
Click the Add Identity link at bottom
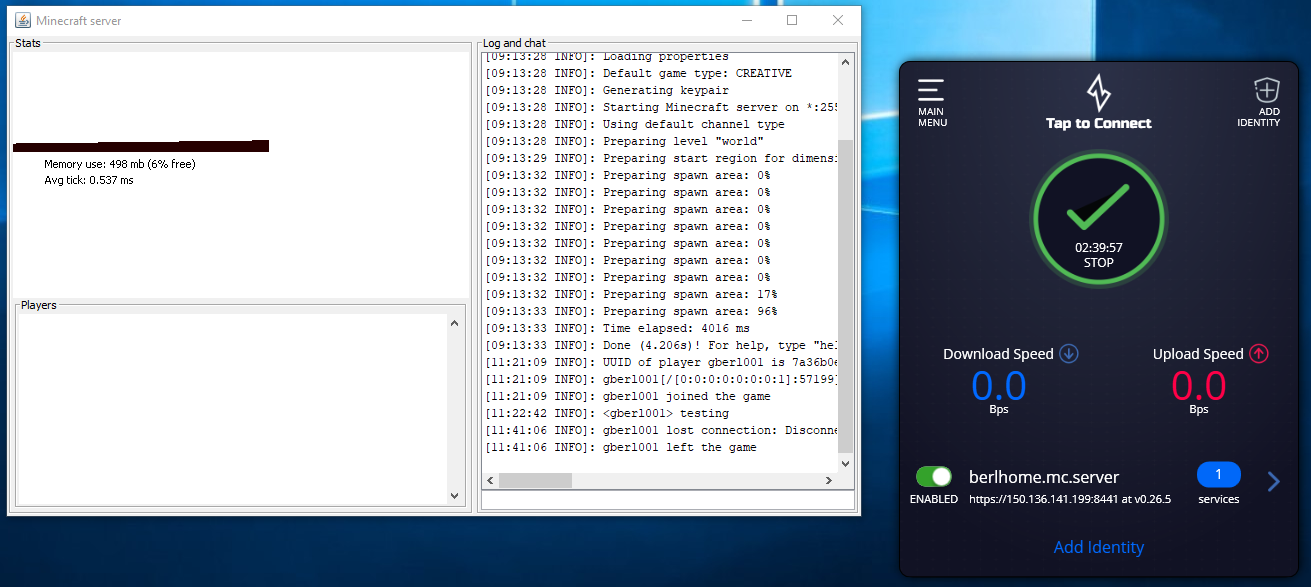coord(1098,547)
